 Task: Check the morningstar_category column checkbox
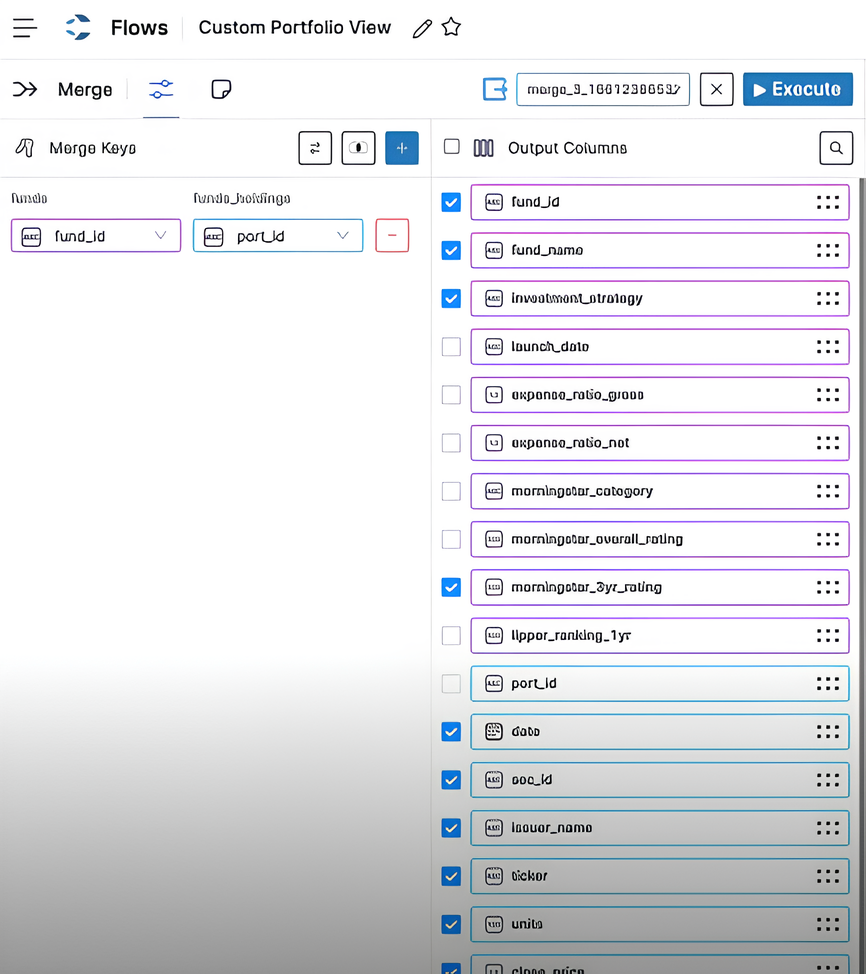coord(451,491)
